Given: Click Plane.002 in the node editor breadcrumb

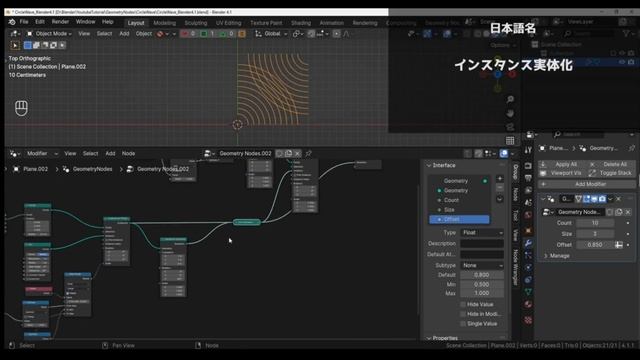Looking at the screenshot, I should [x=36, y=169].
